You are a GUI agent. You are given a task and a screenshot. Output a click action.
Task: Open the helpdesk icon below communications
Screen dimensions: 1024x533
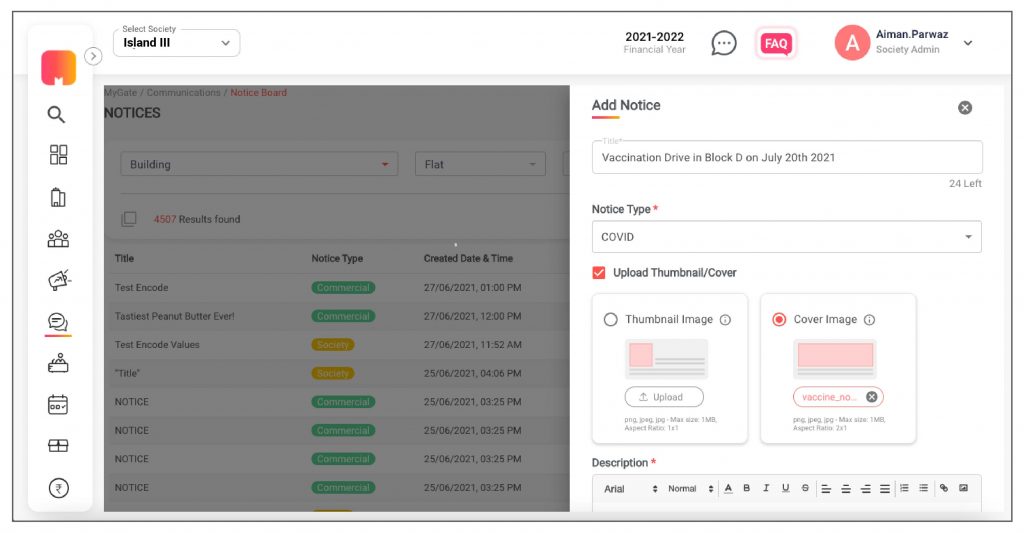point(58,363)
